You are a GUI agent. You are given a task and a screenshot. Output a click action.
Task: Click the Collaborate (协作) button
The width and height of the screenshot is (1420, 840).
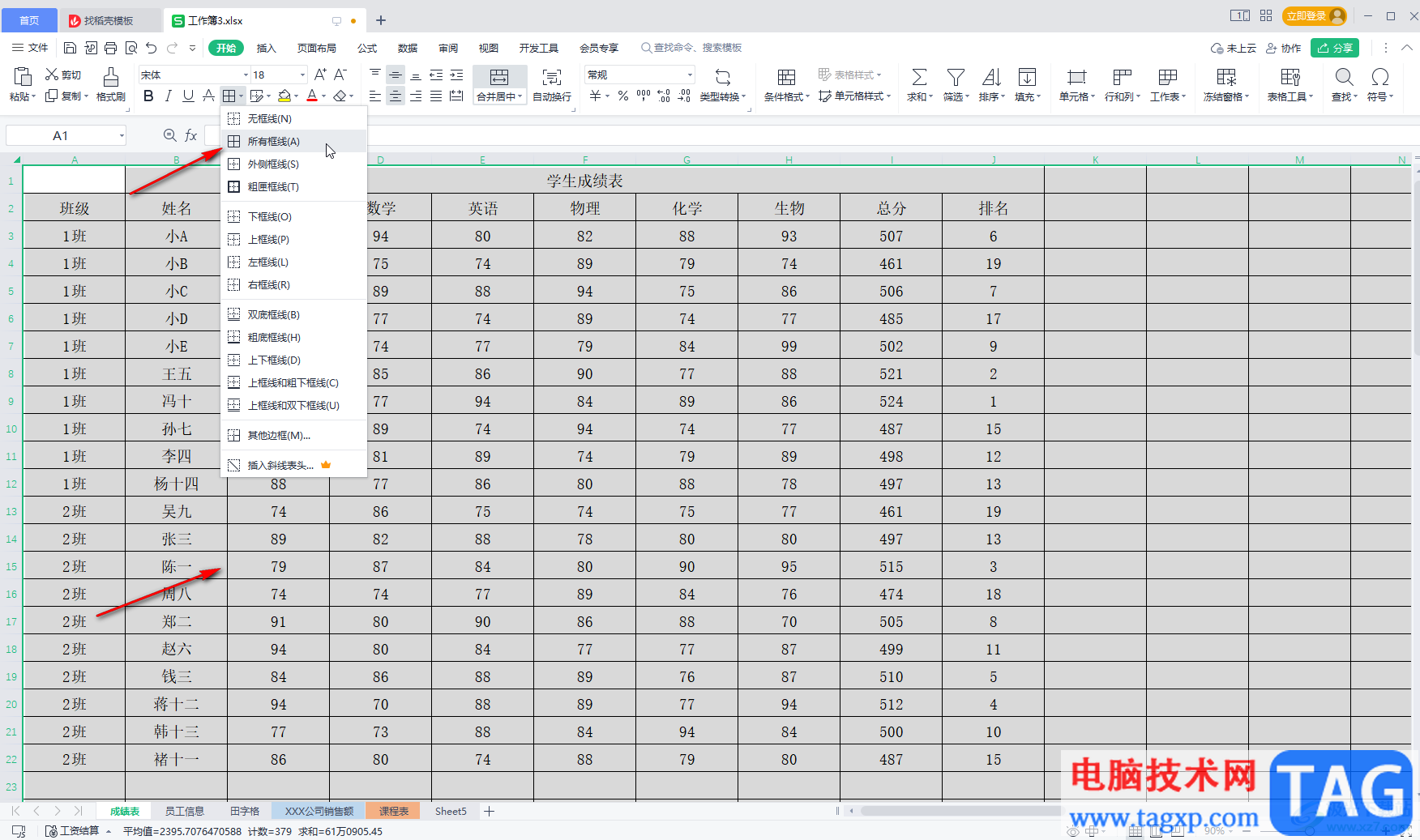pyautogui.click(x=1284, y=48)
